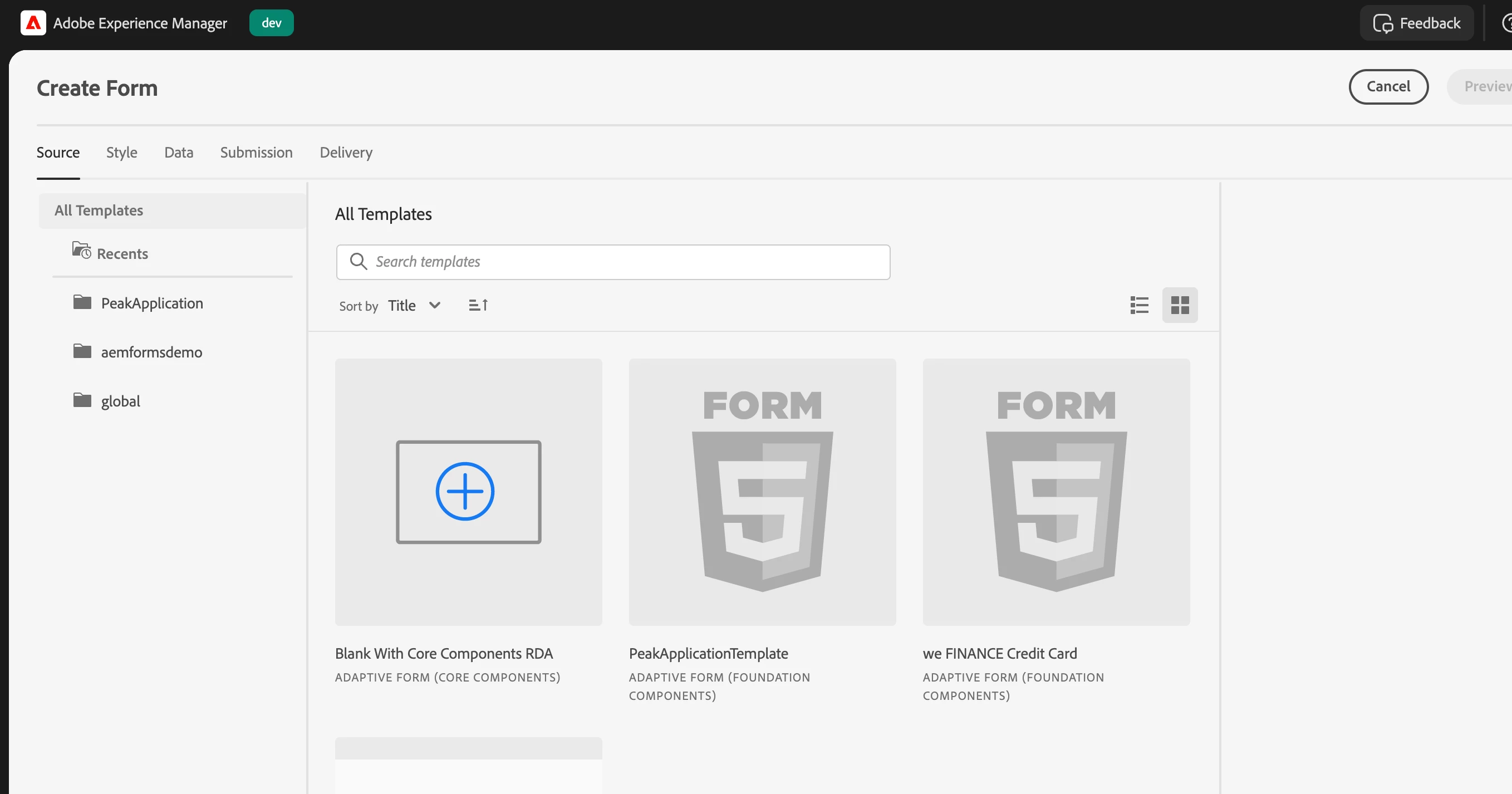The height and width of the screenshot is (794, 1512).
Task: Open the Submission tab
Action: (x=256, y=153)
